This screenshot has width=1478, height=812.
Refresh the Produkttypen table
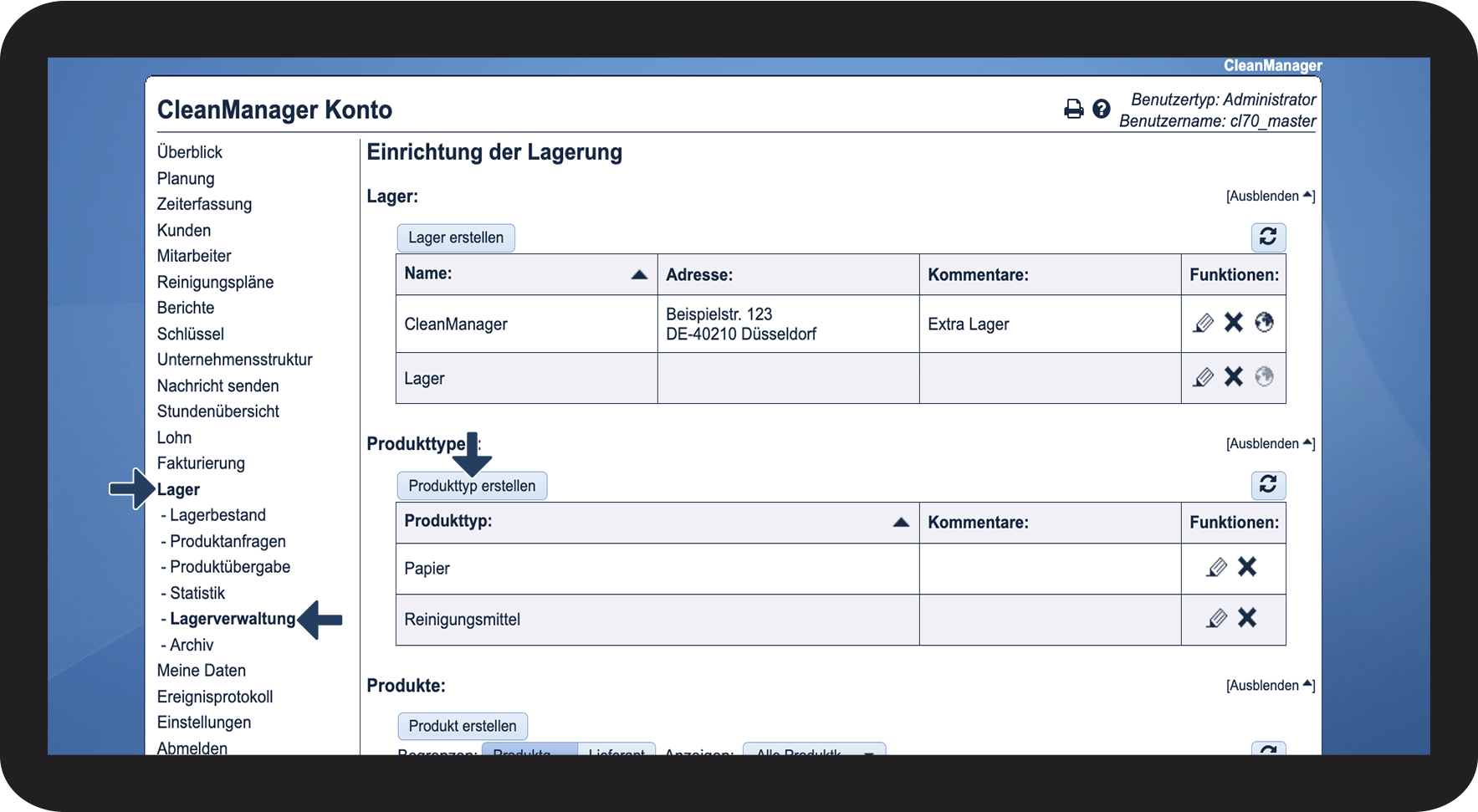1268,485
